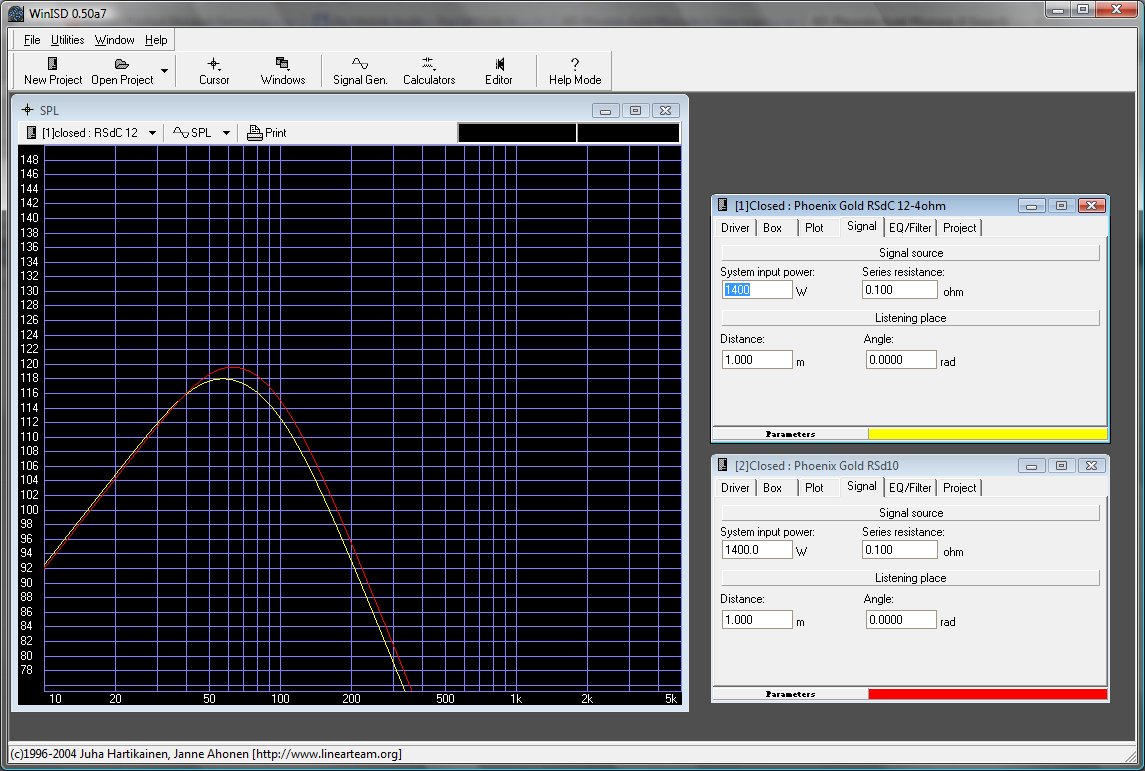Open EQ/Filter tab in RSd10 window
Image resolution: width=1145 pixels, height=771 pixels.
[910, 488]
